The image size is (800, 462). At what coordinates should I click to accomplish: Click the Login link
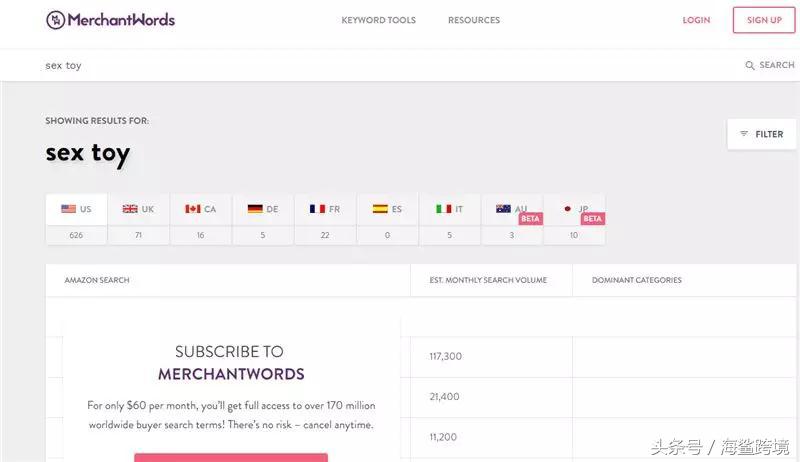tap(696, 20)
